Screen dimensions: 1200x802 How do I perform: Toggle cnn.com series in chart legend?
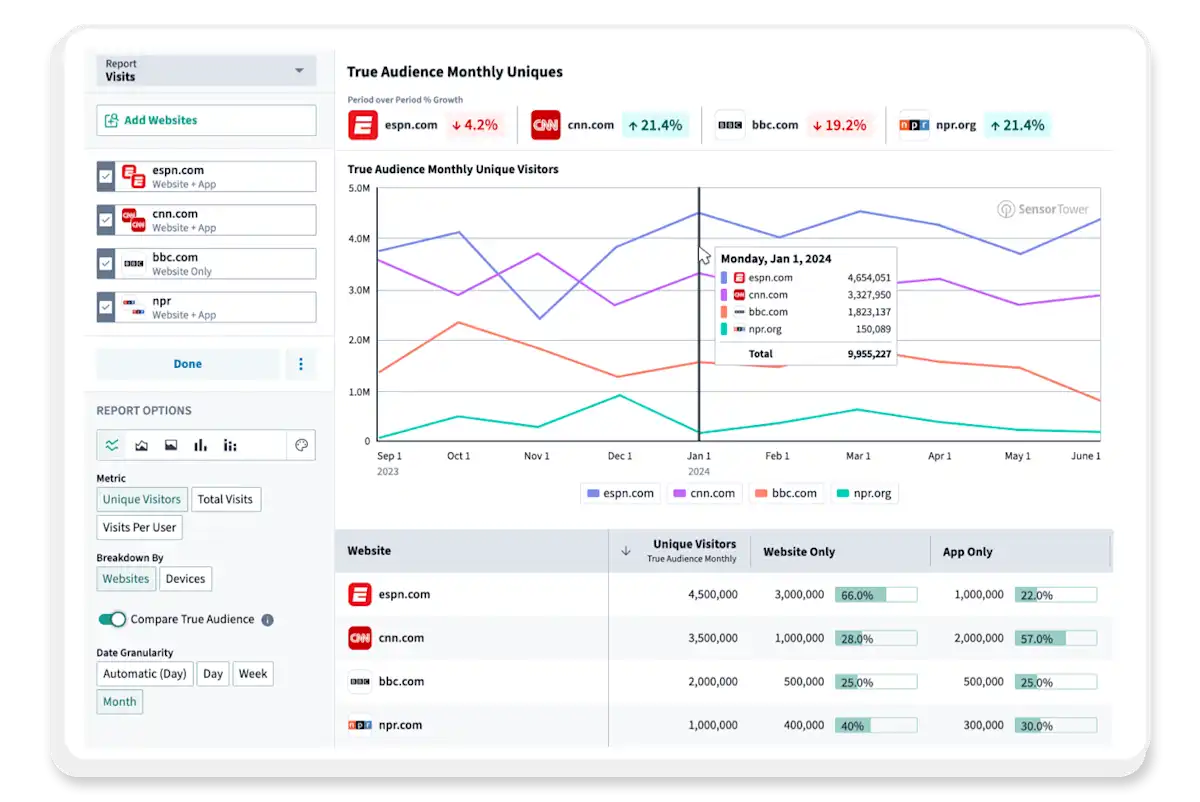click(x=705, y=493)
